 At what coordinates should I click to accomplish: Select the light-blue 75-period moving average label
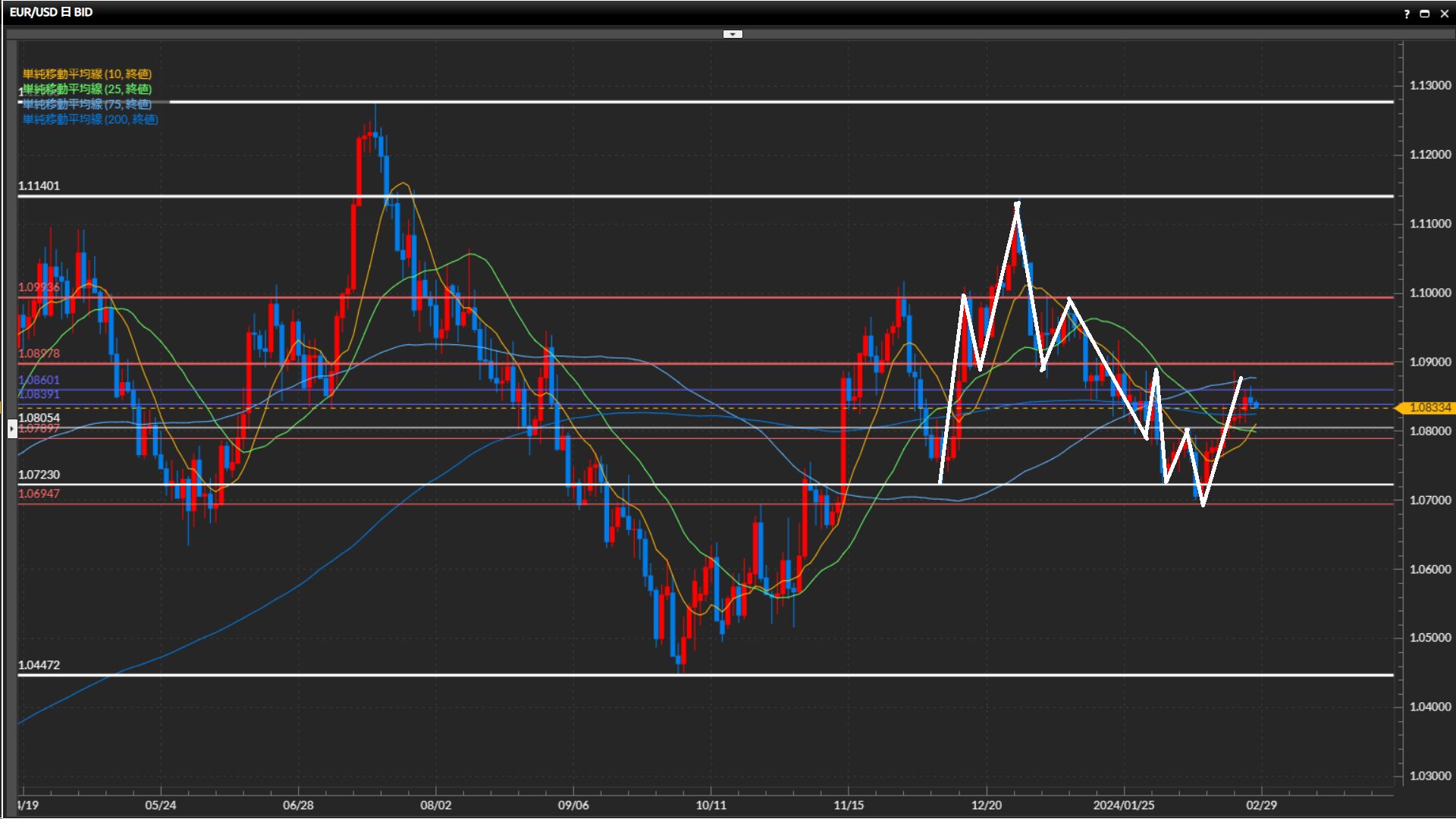[x=86, y=104]
